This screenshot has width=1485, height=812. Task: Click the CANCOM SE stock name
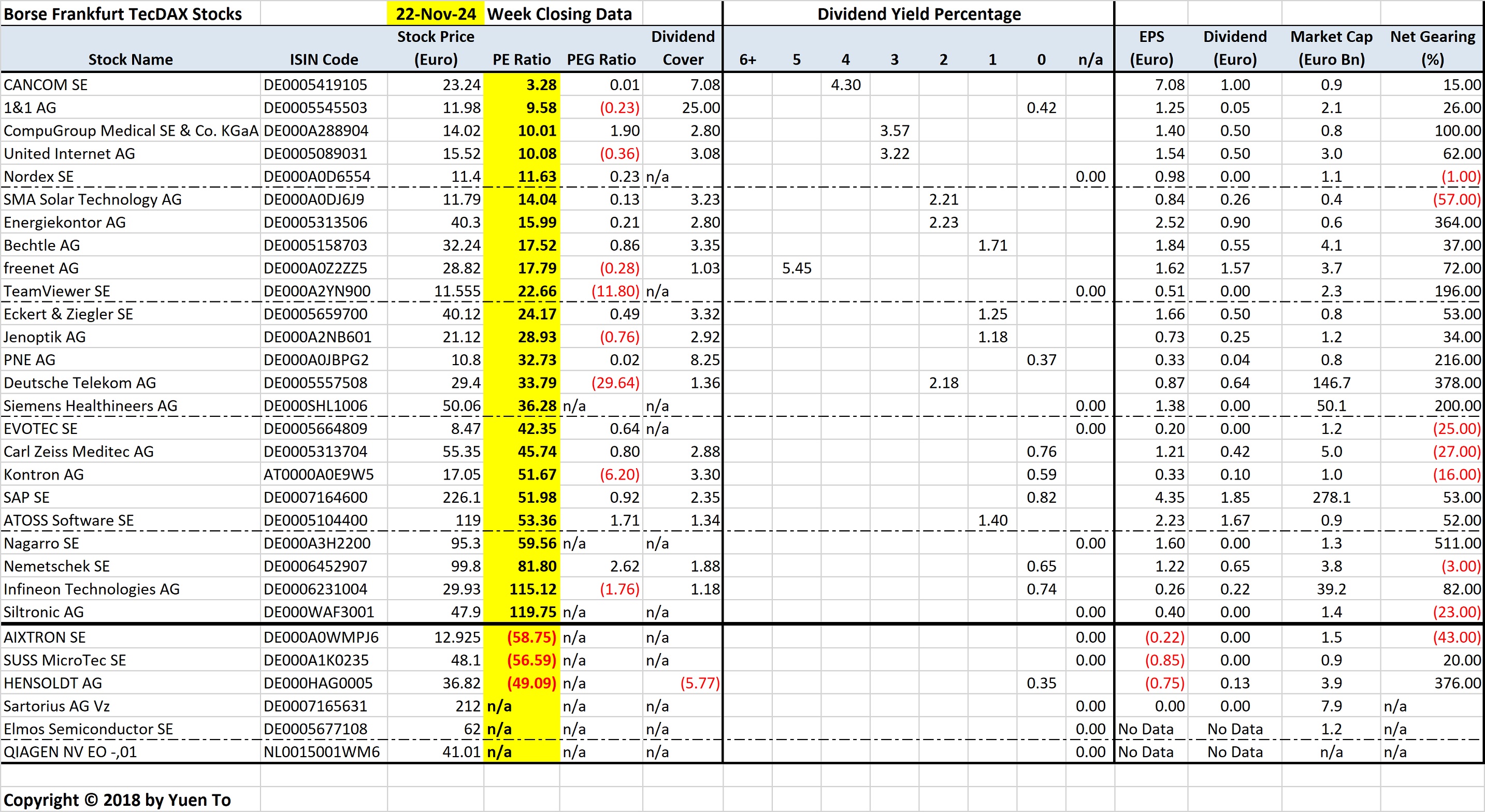click(x=46, y=85)
